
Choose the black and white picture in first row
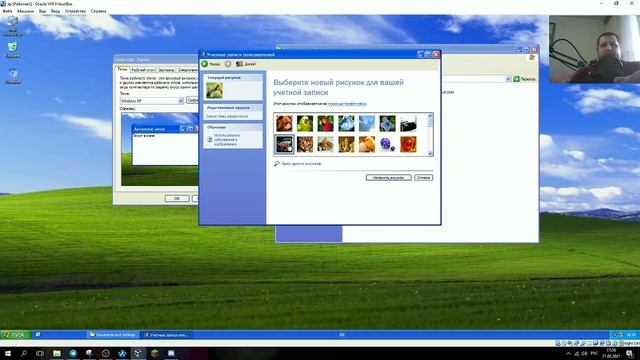point(408,123)
